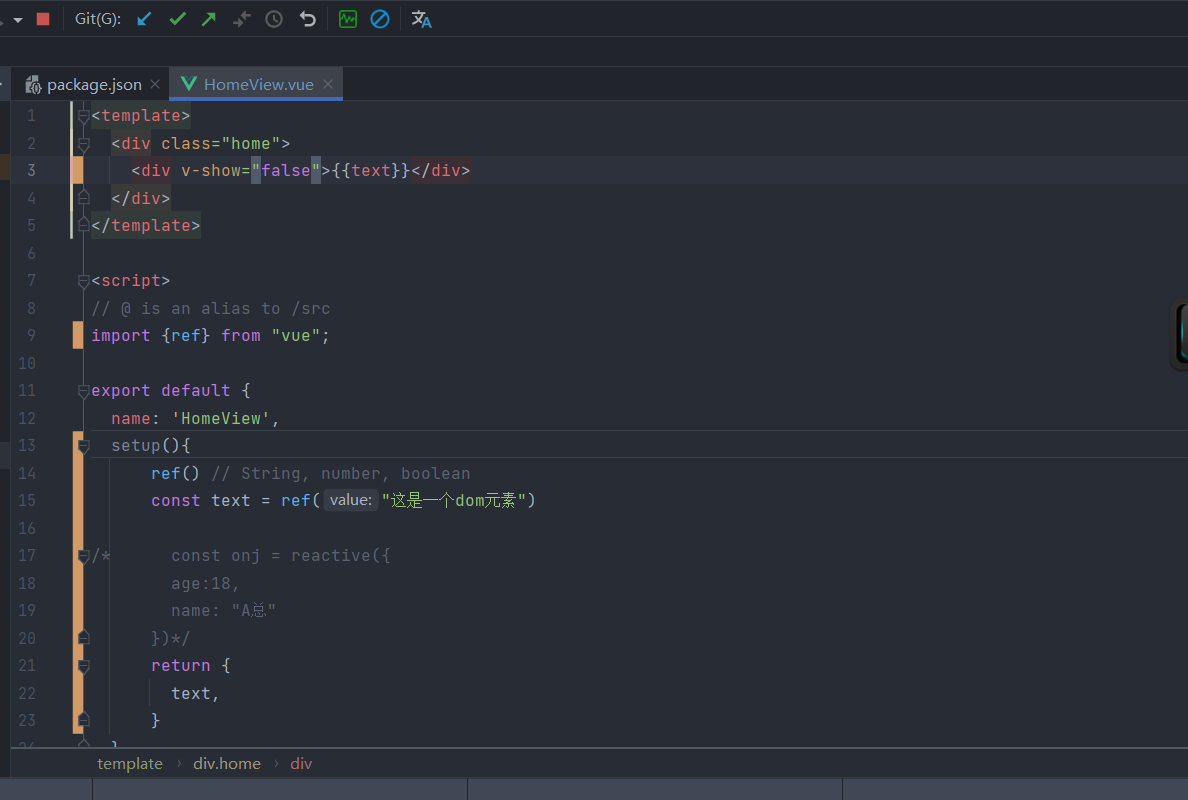Screen dimensions: 1188x800
Task: Select div.home breadcrumb
Action: (227, 764)
